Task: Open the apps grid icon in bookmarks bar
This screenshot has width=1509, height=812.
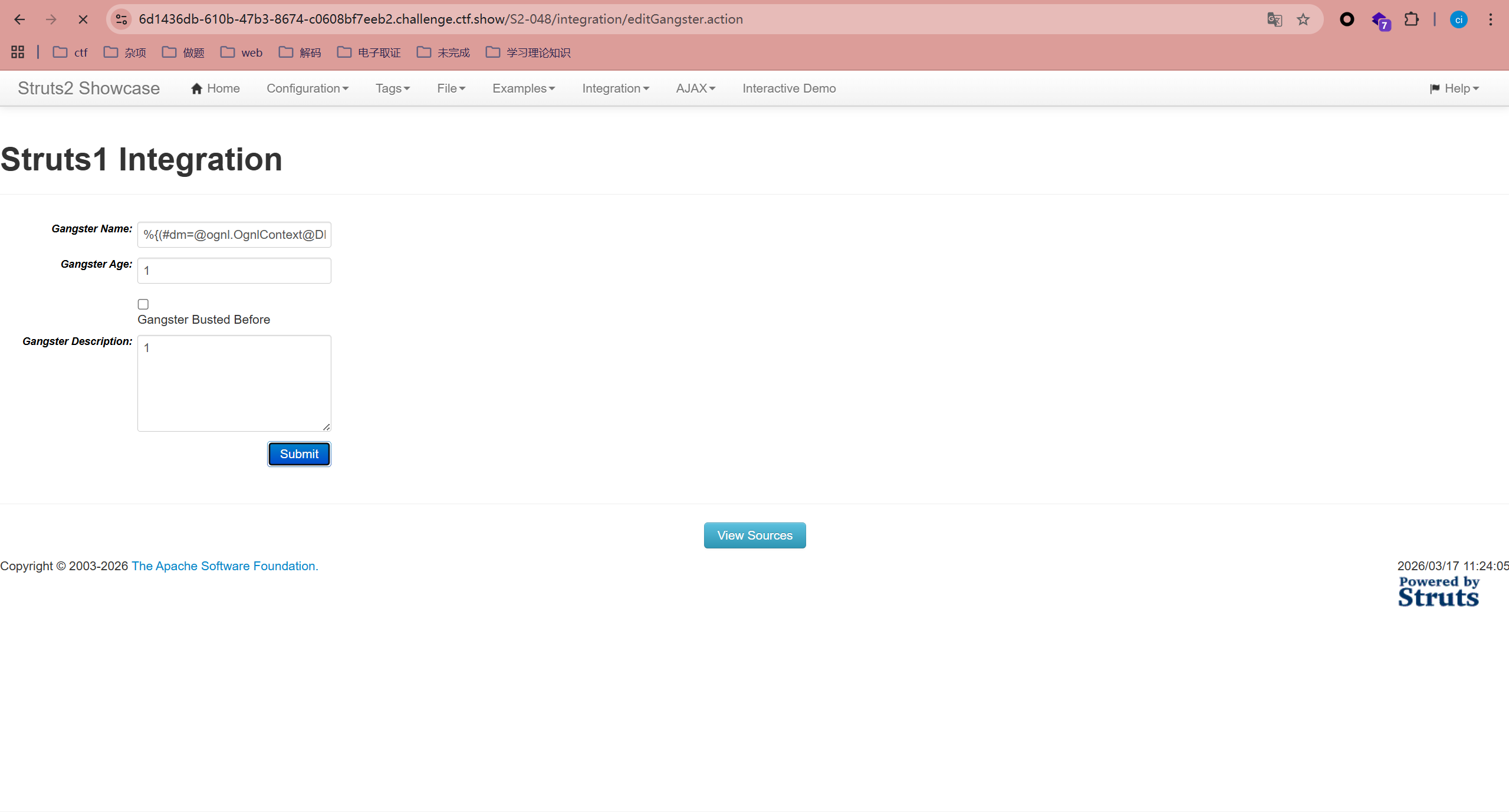Action: tap(18, 52)
